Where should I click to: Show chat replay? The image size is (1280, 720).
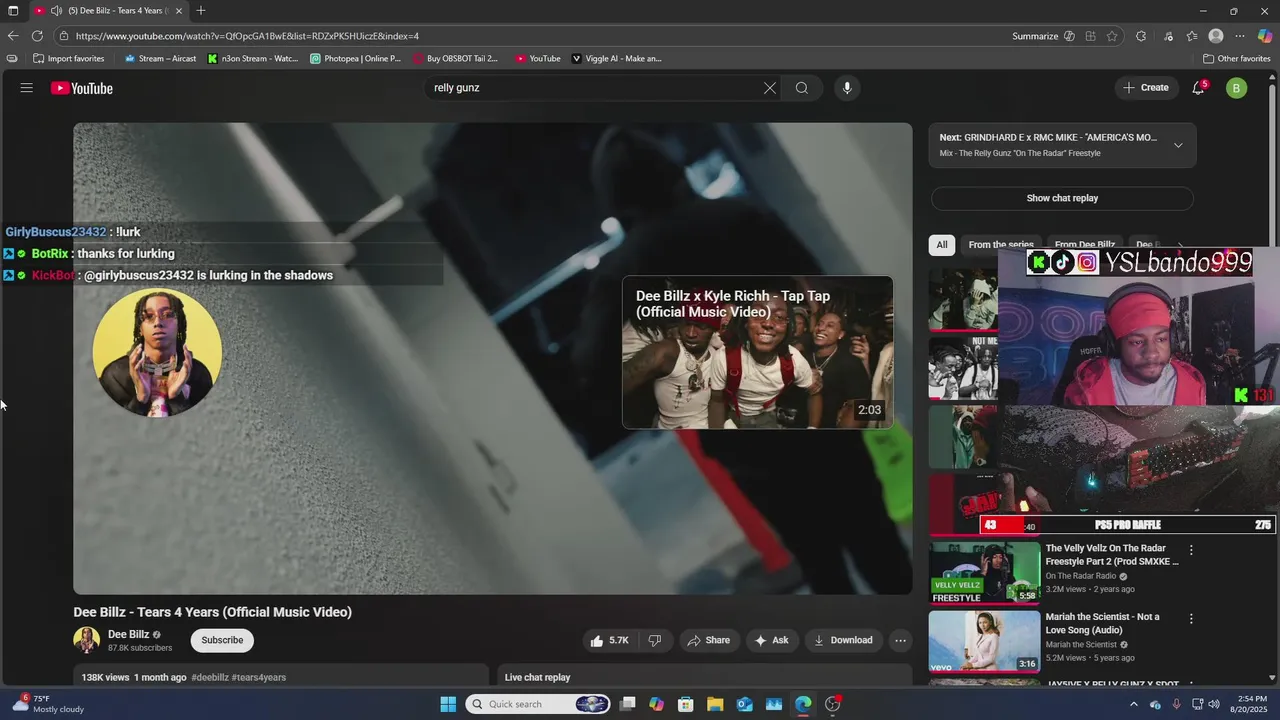coord(1062,198)
